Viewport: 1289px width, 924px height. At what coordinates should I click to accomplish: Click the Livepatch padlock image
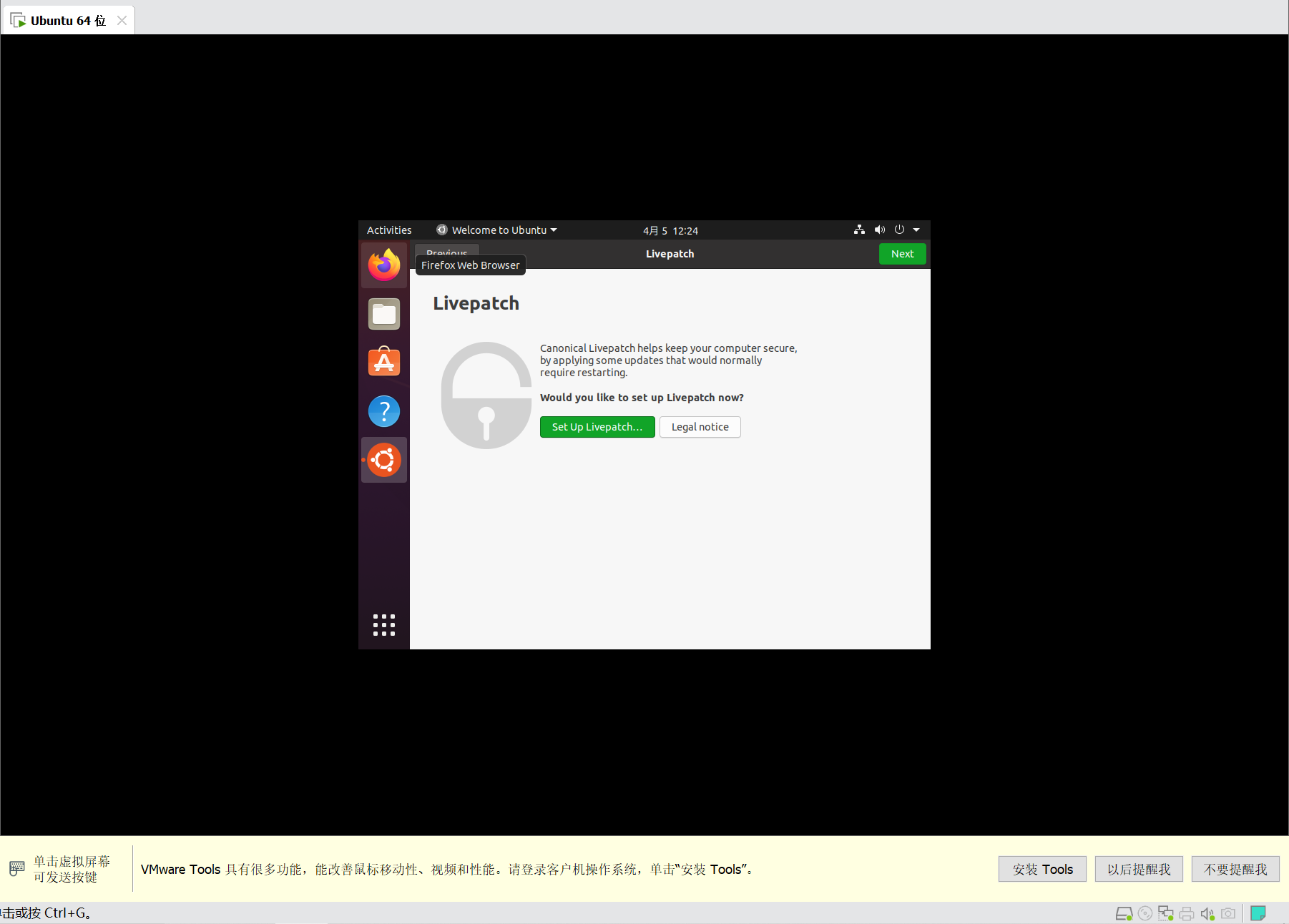tap(486, 395)
